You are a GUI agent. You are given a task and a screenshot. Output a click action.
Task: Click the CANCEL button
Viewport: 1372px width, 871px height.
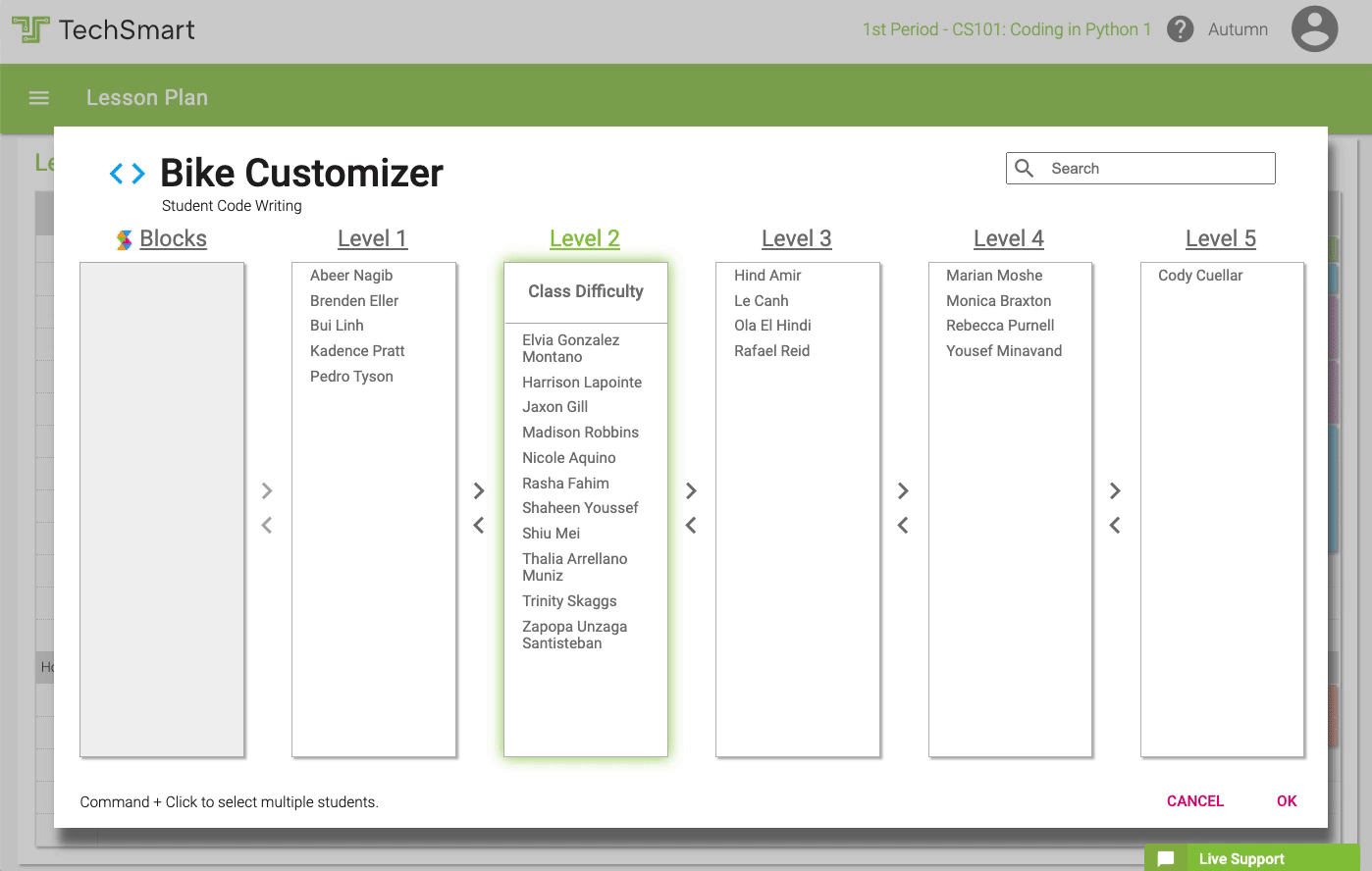1194,801
